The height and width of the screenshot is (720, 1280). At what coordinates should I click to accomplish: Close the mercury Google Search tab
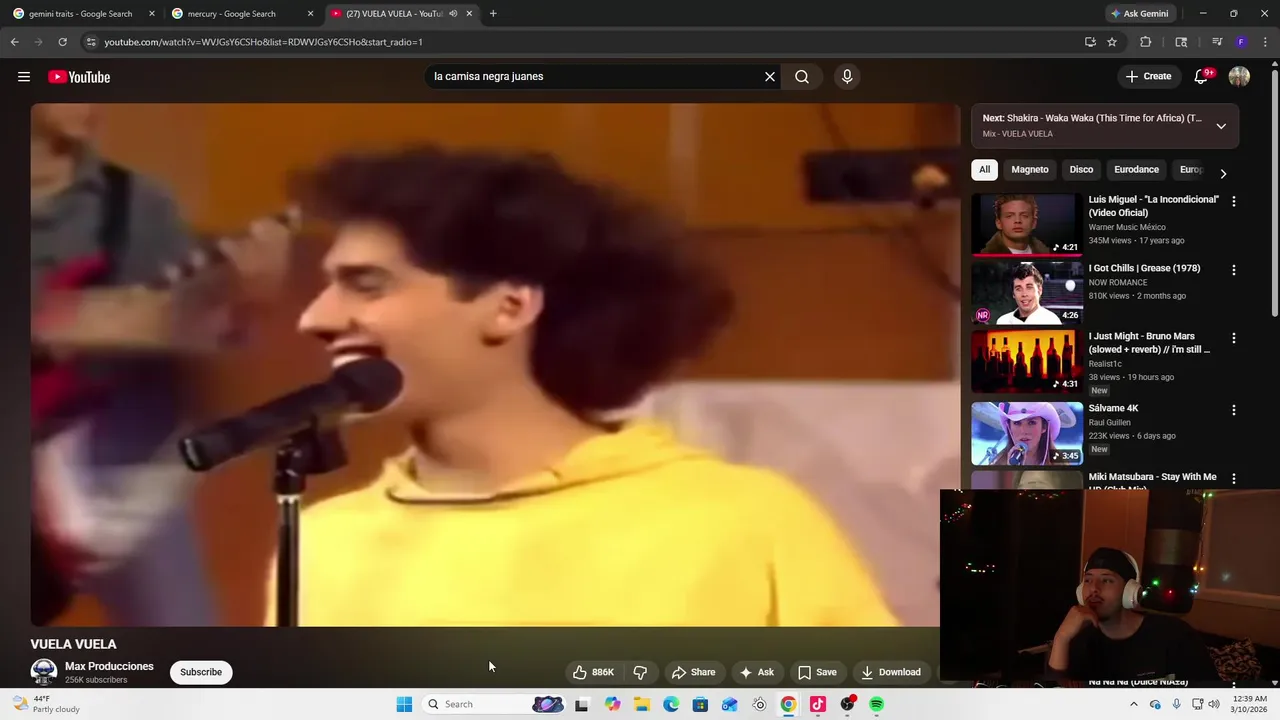310,14
